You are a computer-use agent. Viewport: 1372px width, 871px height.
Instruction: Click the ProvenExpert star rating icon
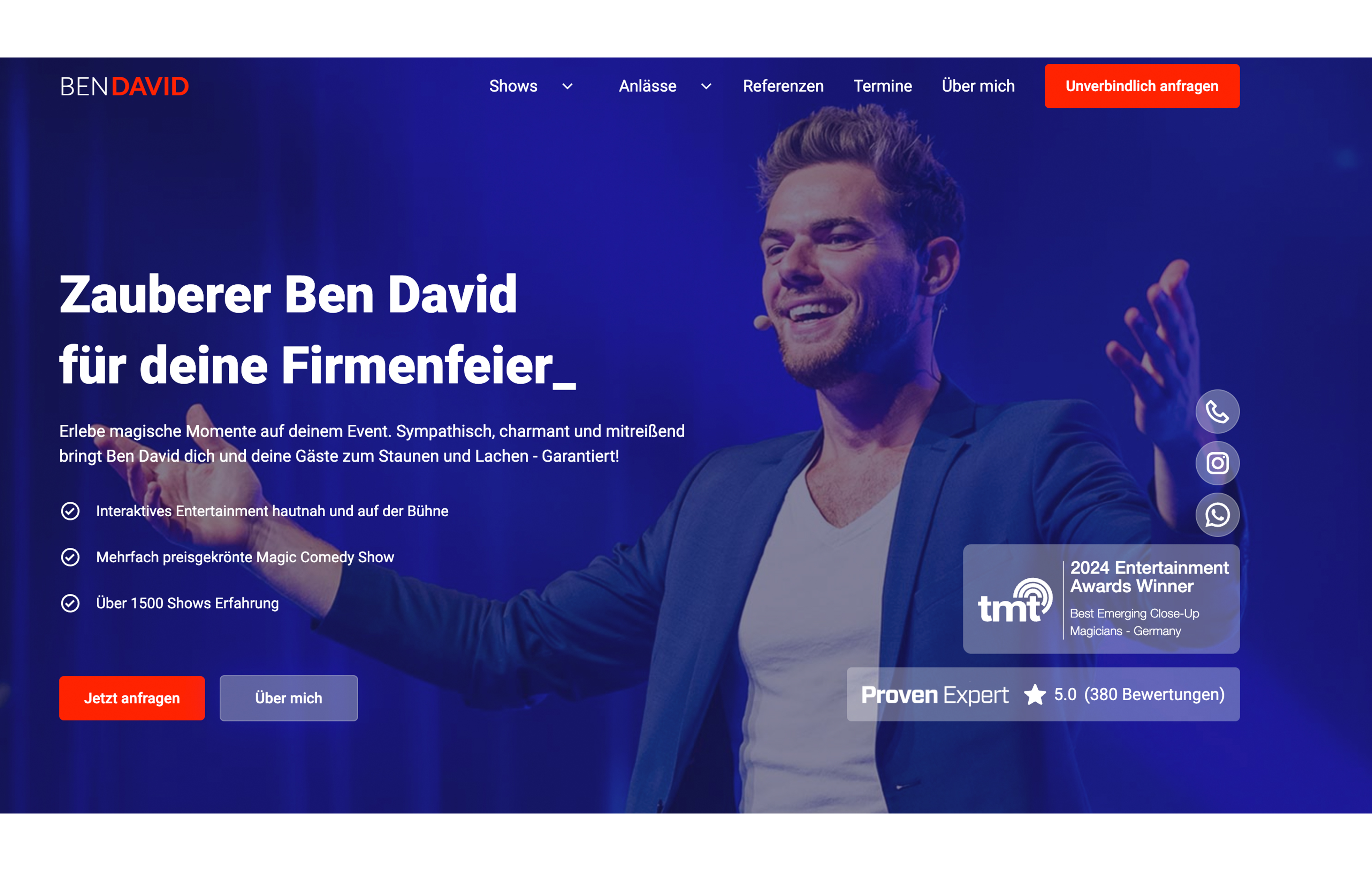(x=1035, y=695)
